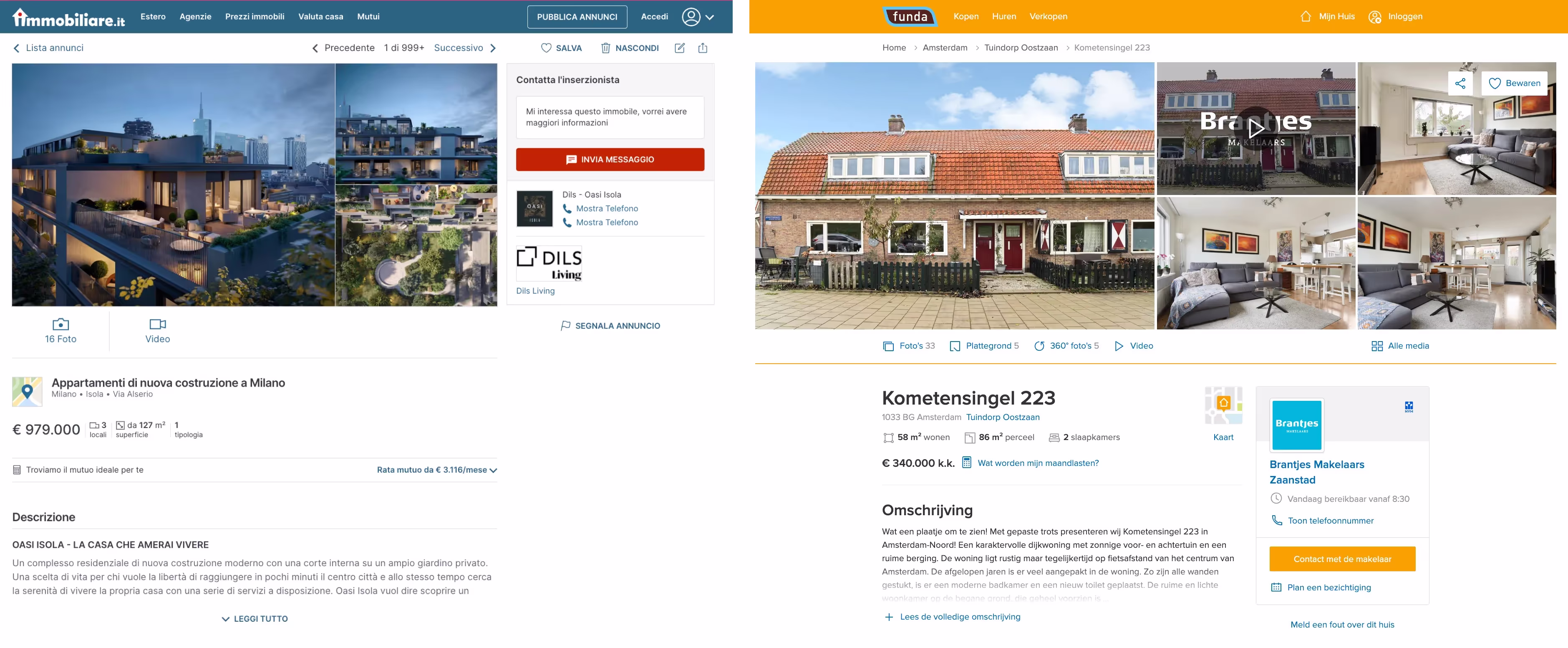
Task: Expand the Rata mutuo da € 3.116/mese dropdown
Action: coord(437,470)
